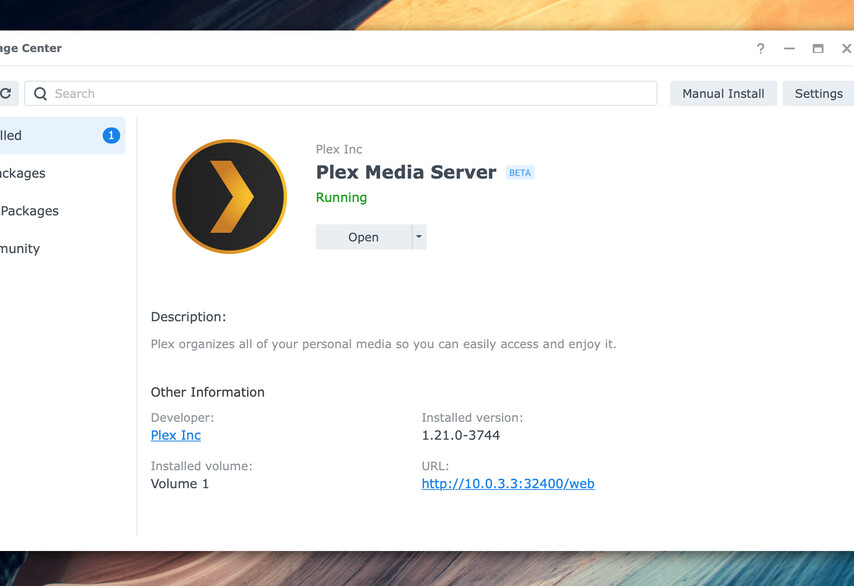Click the installed version 1.21.0-3744
The width and height of the screenshot is (854, 586).
(461, 435)
